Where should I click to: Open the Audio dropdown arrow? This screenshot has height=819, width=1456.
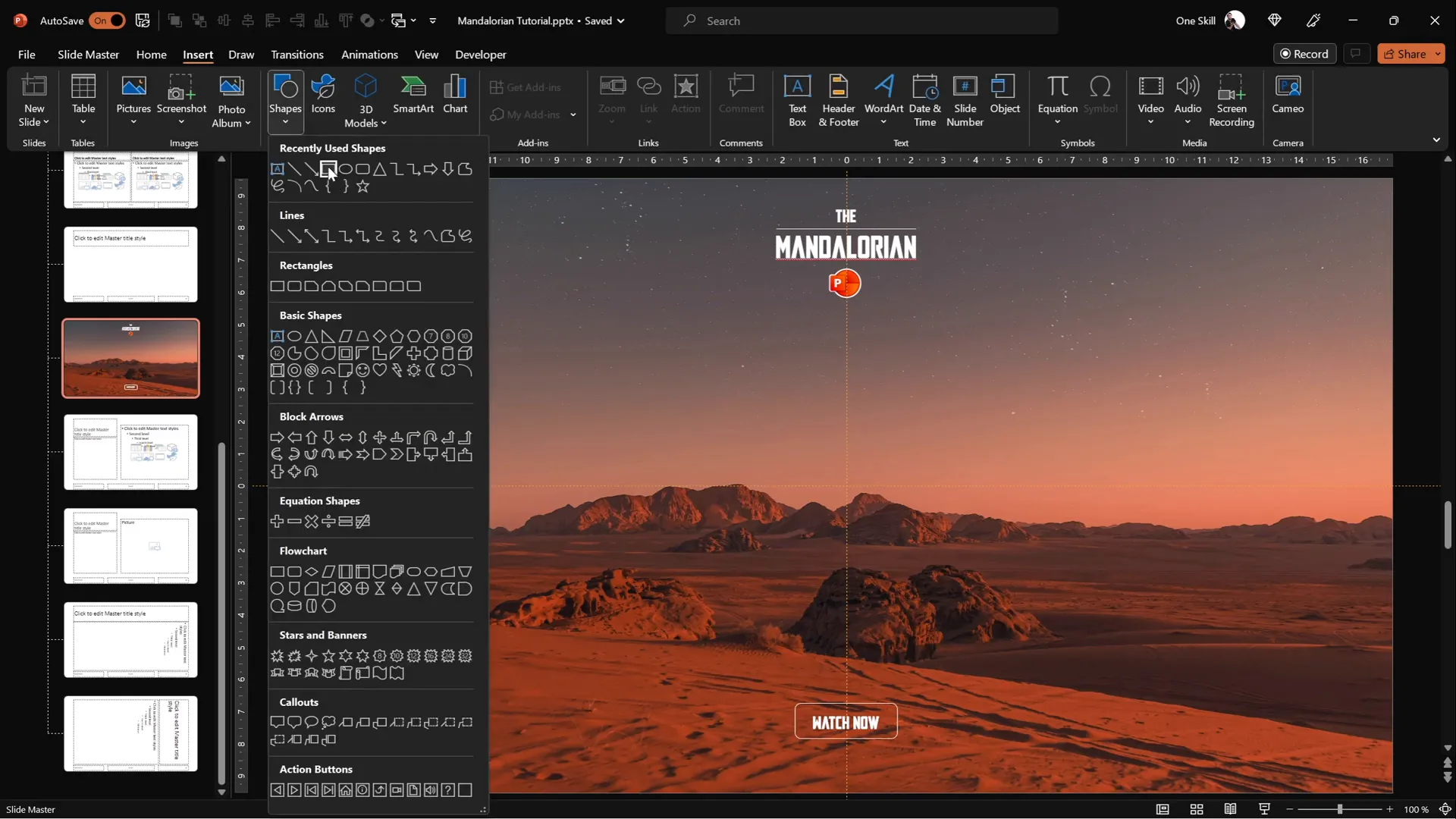[x=1188, y=122]
